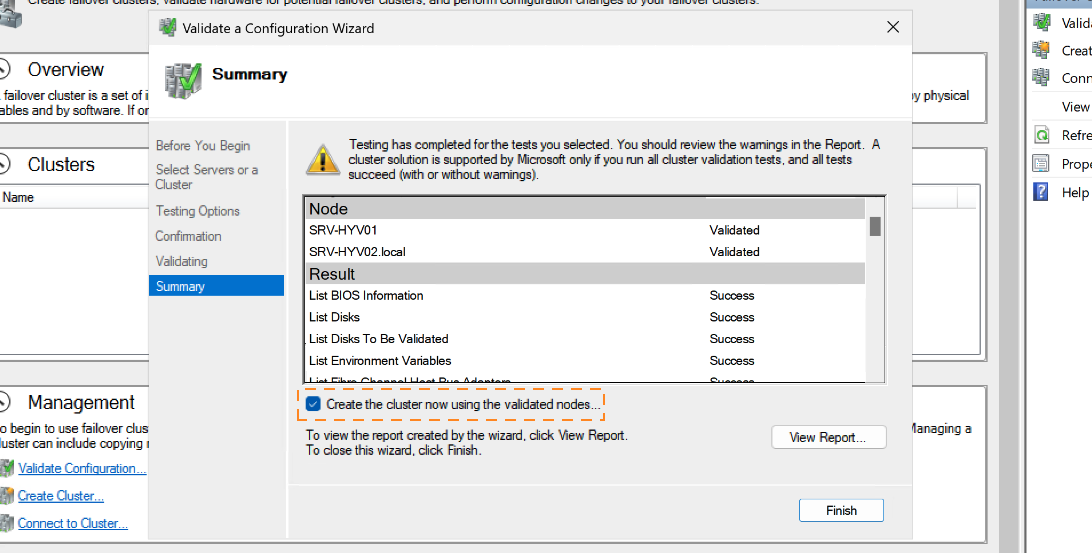Click the wizard icon in dialog title bar
The height and width of the screenshot is (553, 1092).
(167, 28)
